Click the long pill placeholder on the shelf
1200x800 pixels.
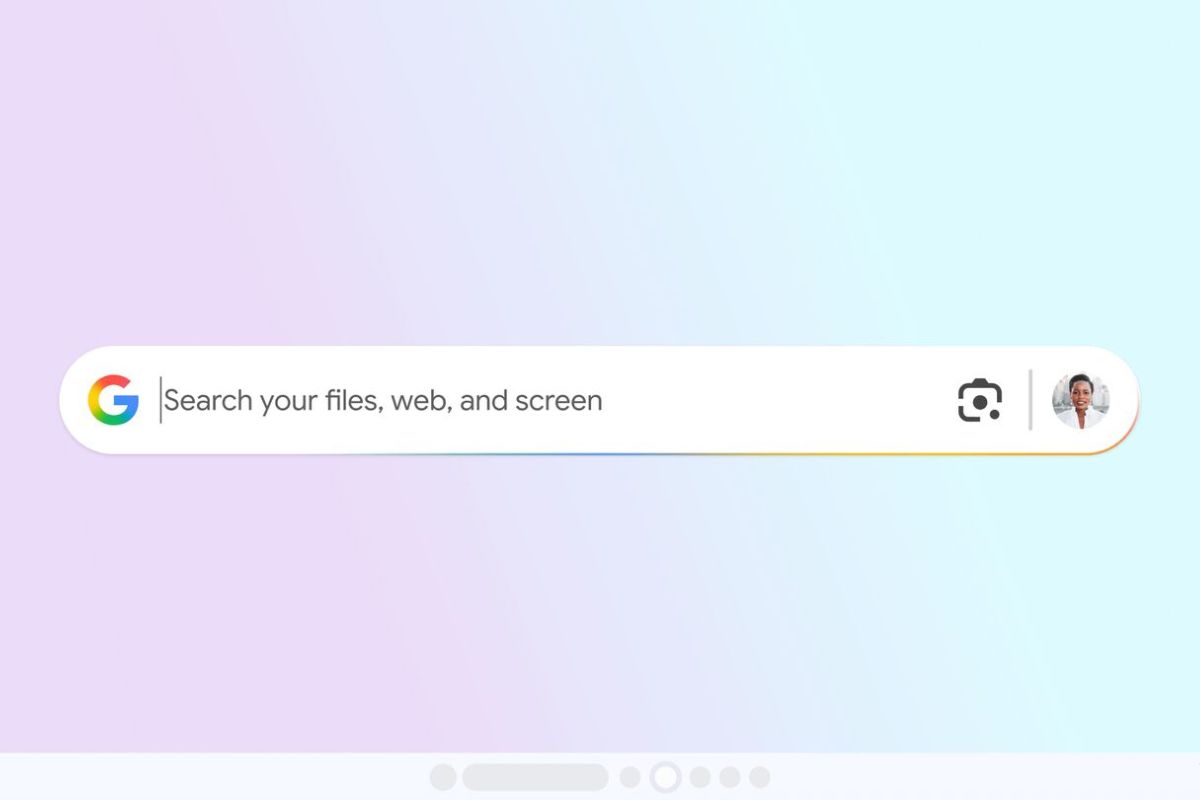pyautogui.click(x=535, y=777)
